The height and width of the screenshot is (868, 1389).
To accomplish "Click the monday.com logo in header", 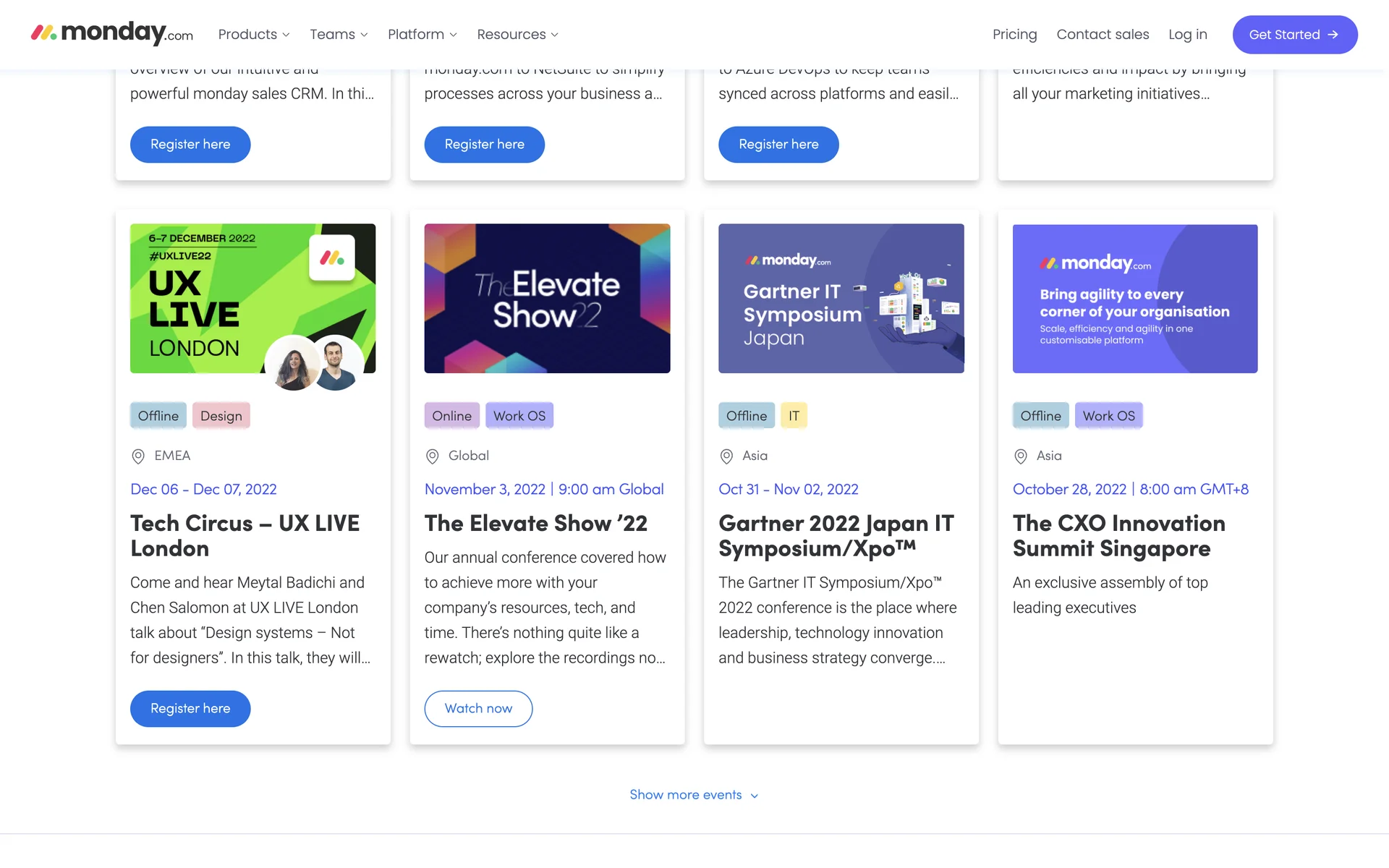I will pyautogui.click(x=112, y=33).
